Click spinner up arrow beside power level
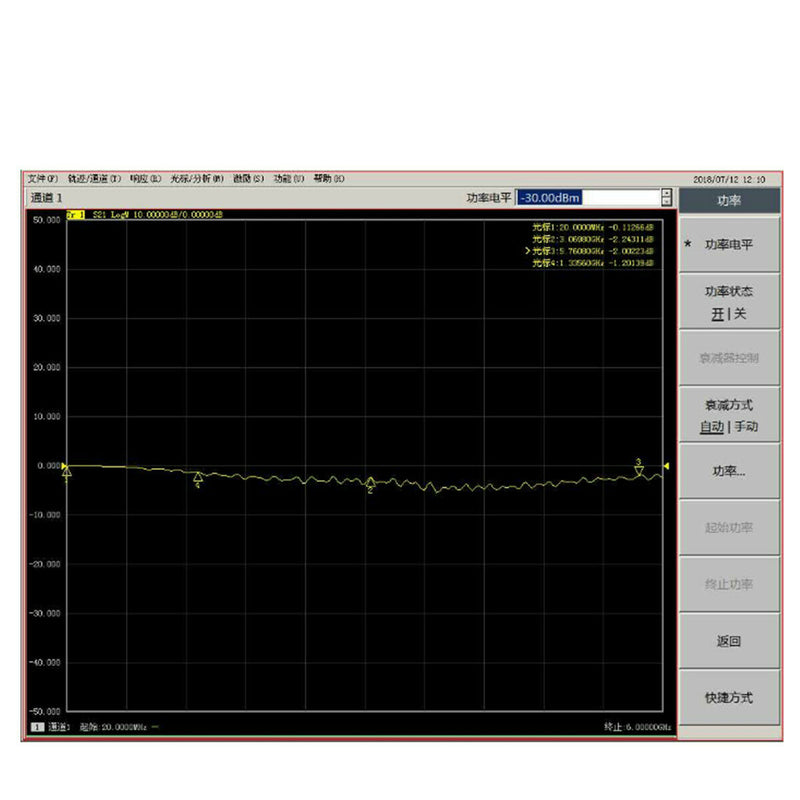Viewport: 800px width, 800px height. pos(666,192)
